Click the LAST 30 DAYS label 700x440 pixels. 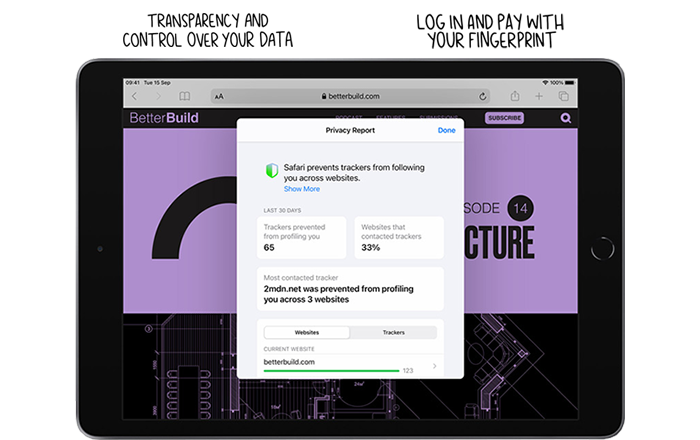tap(282, 210)
